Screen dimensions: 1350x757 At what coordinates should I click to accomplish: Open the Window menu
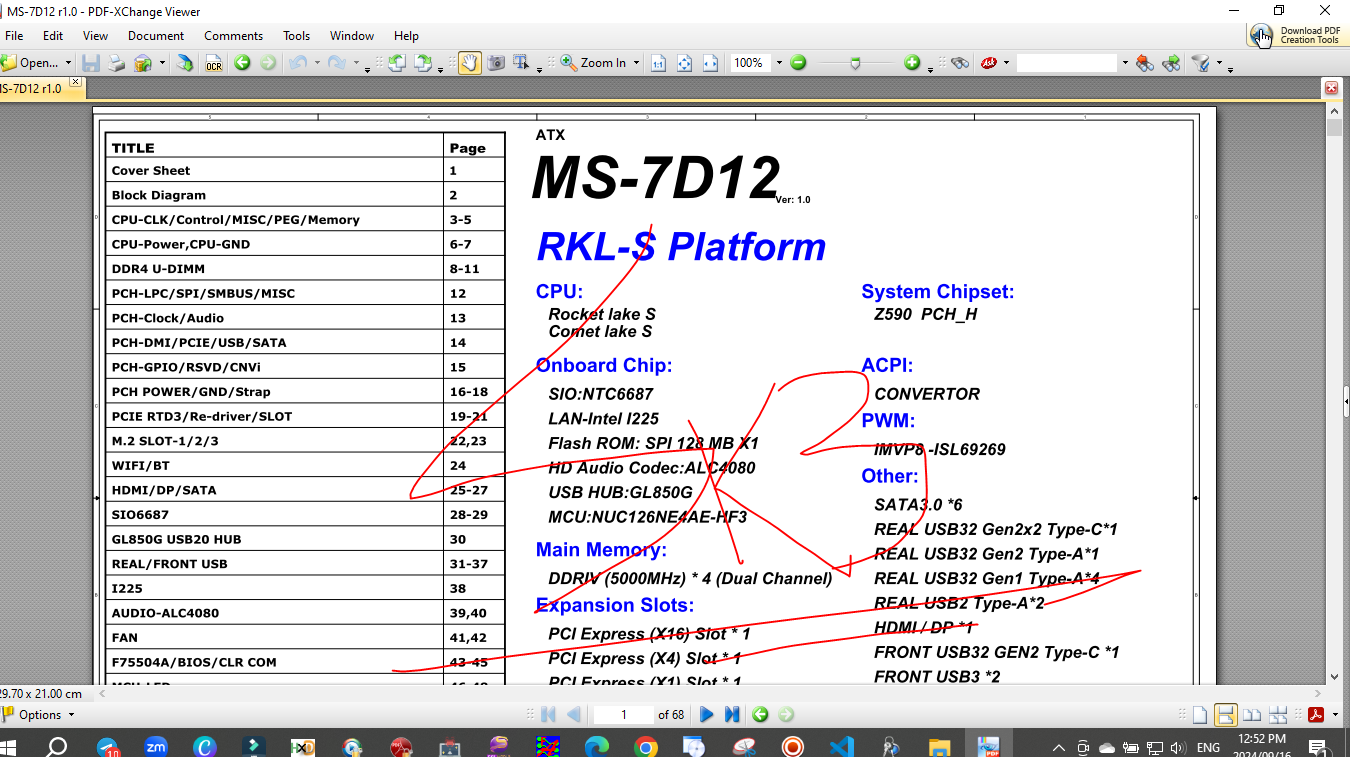coord(352,35)
